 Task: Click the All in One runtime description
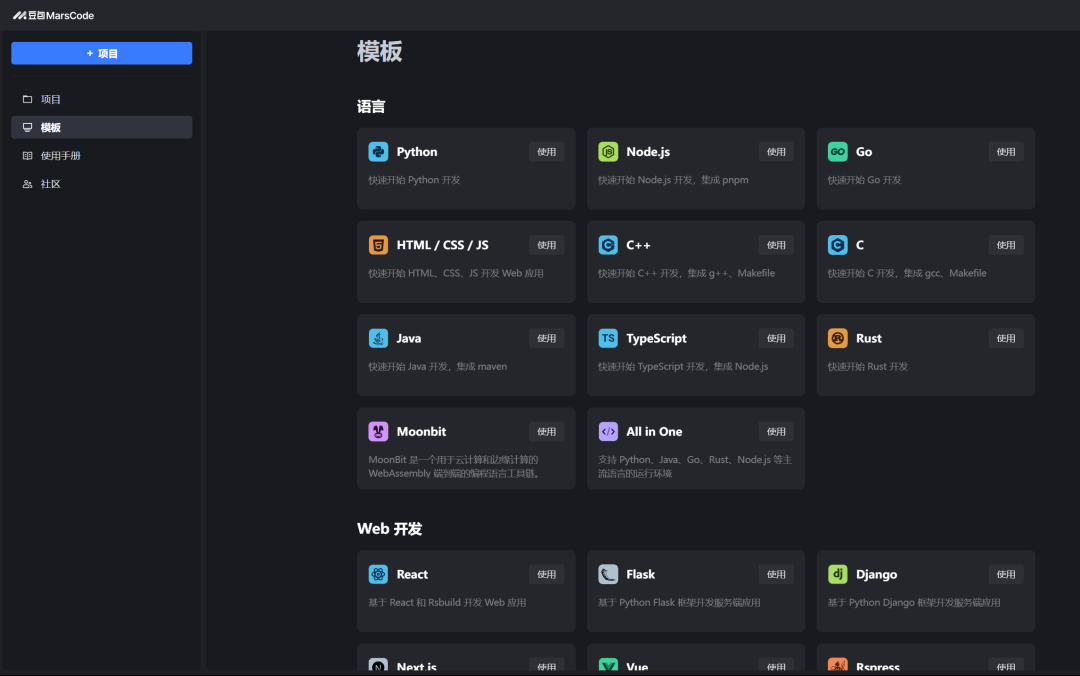click(695, 467)
